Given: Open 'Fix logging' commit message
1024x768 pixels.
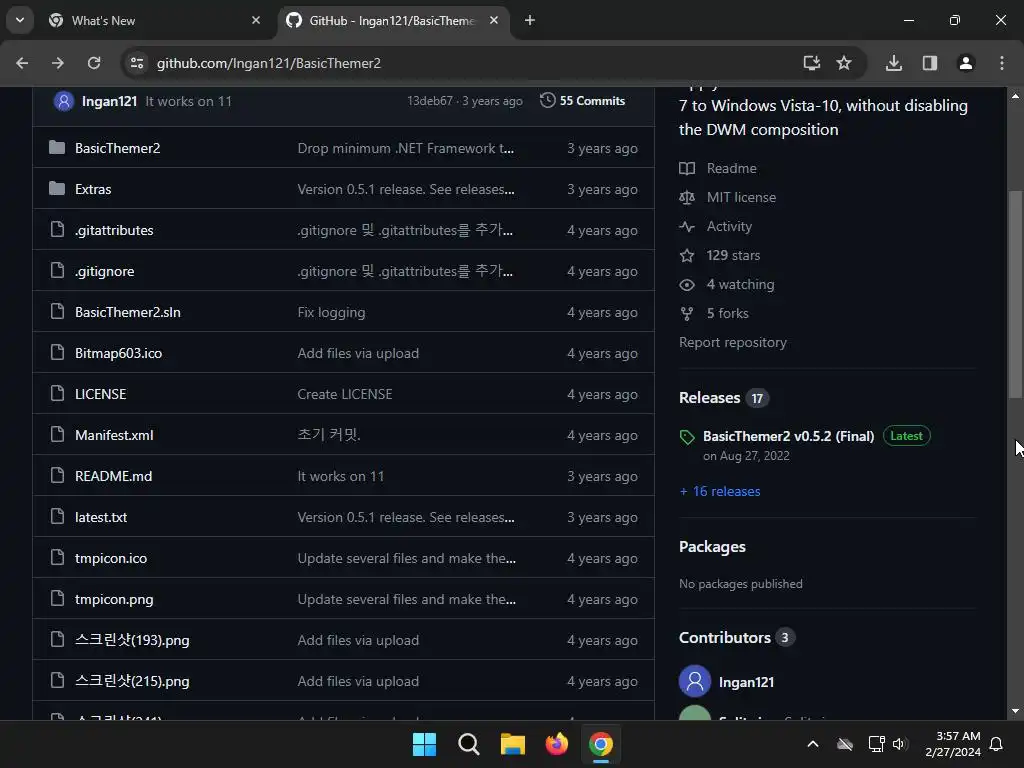Looking at the screenshot, I should [331, 312].
